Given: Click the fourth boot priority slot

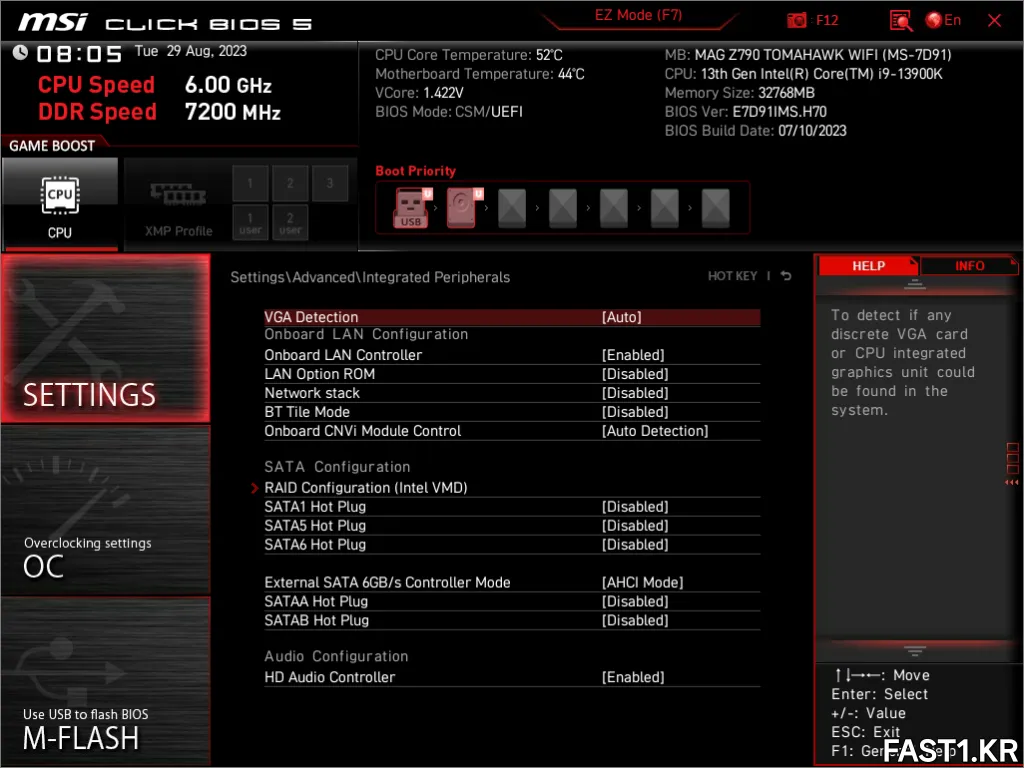Looking at the screenshot, I should [x=563, y=208].
